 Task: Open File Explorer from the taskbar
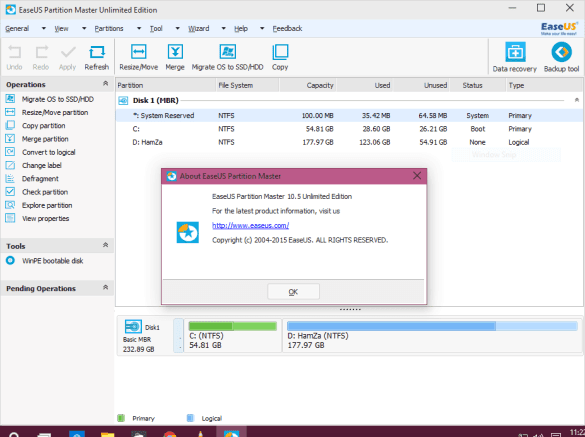click(107, 434)
